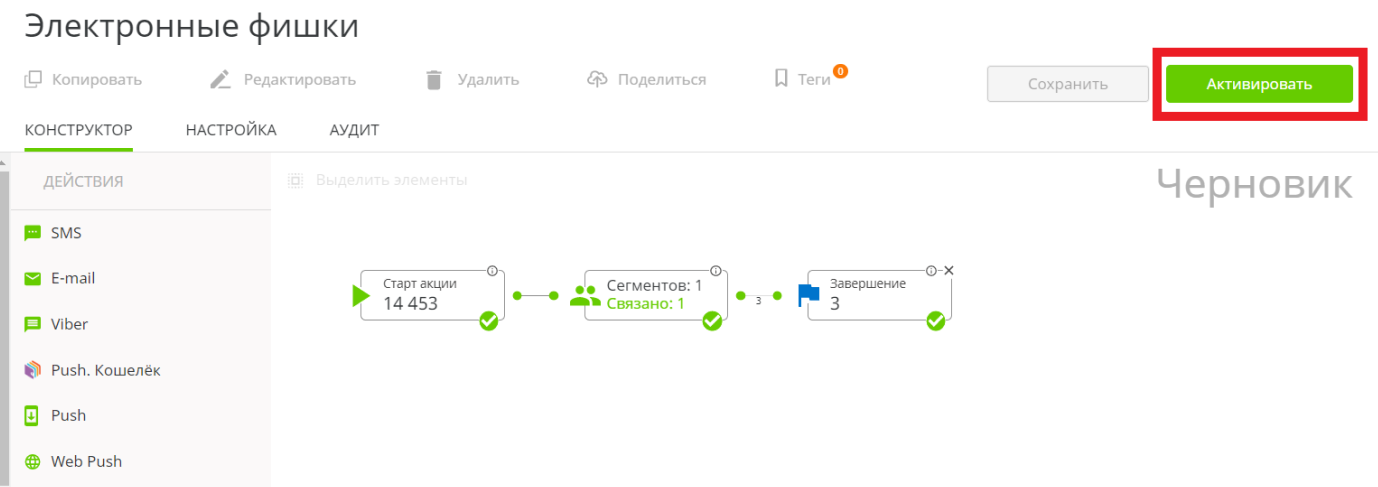Click the Copy (Копировать) icon
Image resolution: width=1378 pixels, height=487 pixels.
[33, 80]
